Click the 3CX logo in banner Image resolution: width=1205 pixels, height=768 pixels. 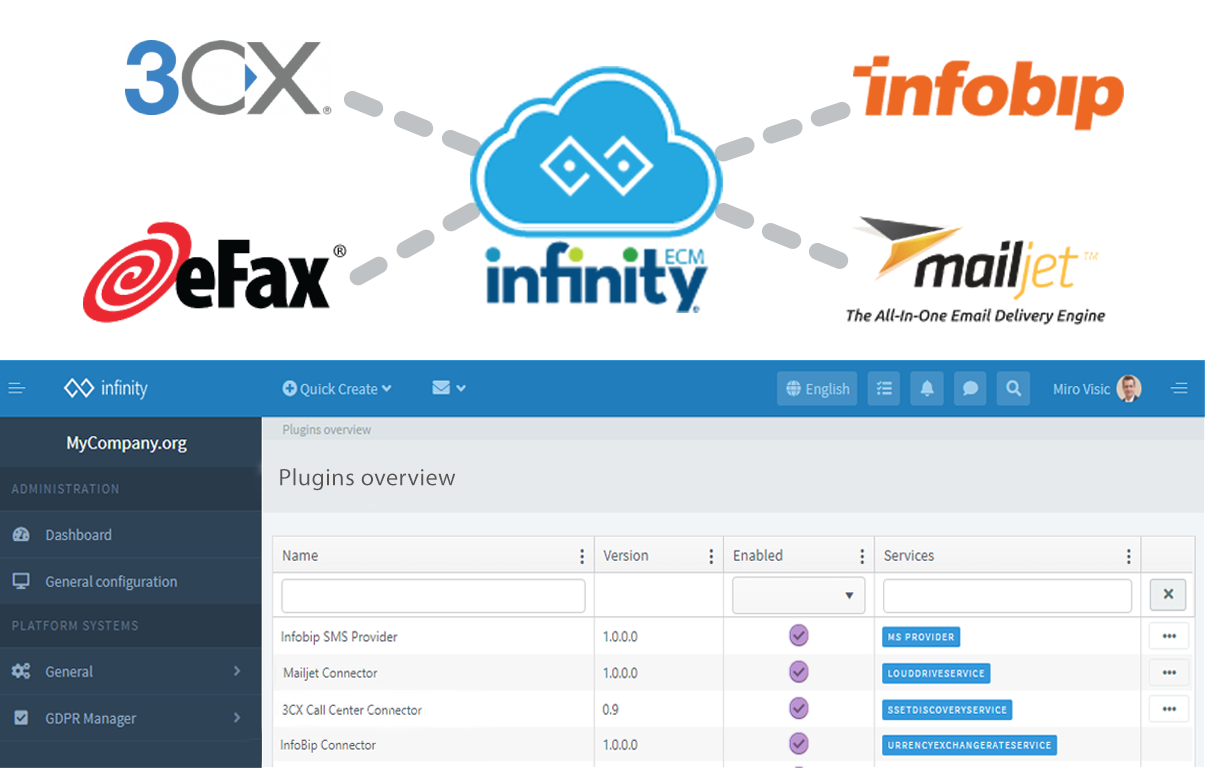coord(228,78)
